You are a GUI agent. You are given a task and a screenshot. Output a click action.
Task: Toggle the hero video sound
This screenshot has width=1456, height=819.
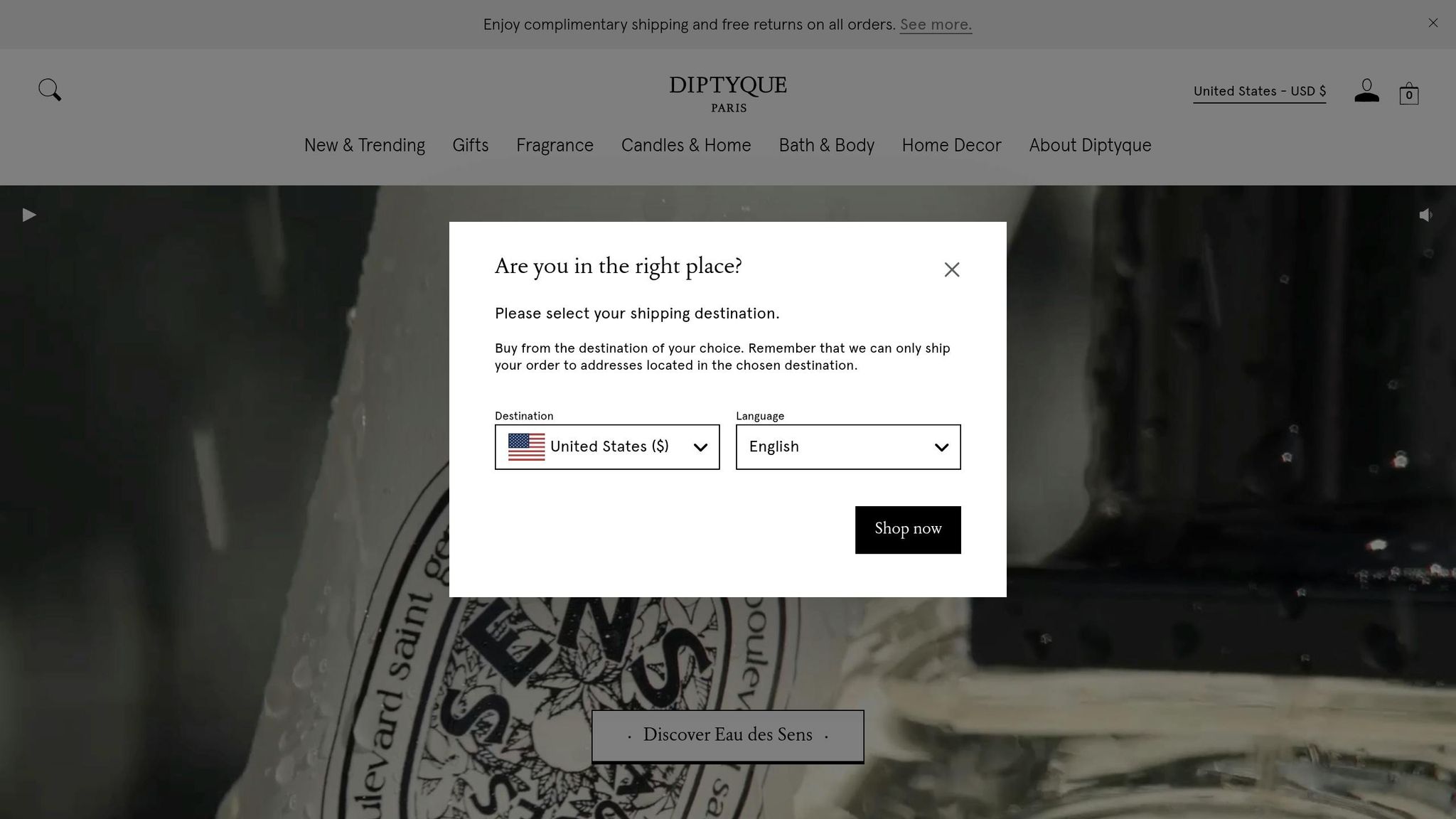click(1425, 215)
